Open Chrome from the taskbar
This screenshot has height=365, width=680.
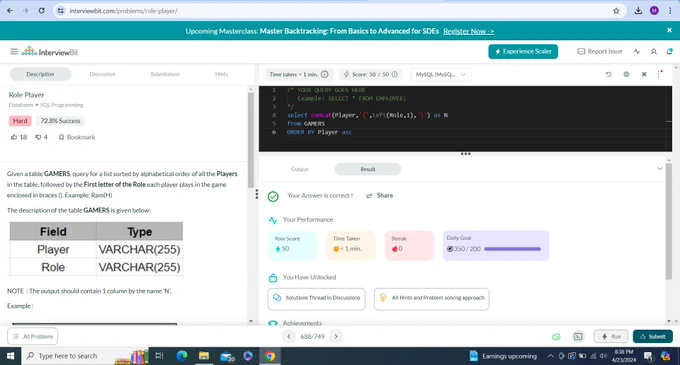[x=270, y=356]
